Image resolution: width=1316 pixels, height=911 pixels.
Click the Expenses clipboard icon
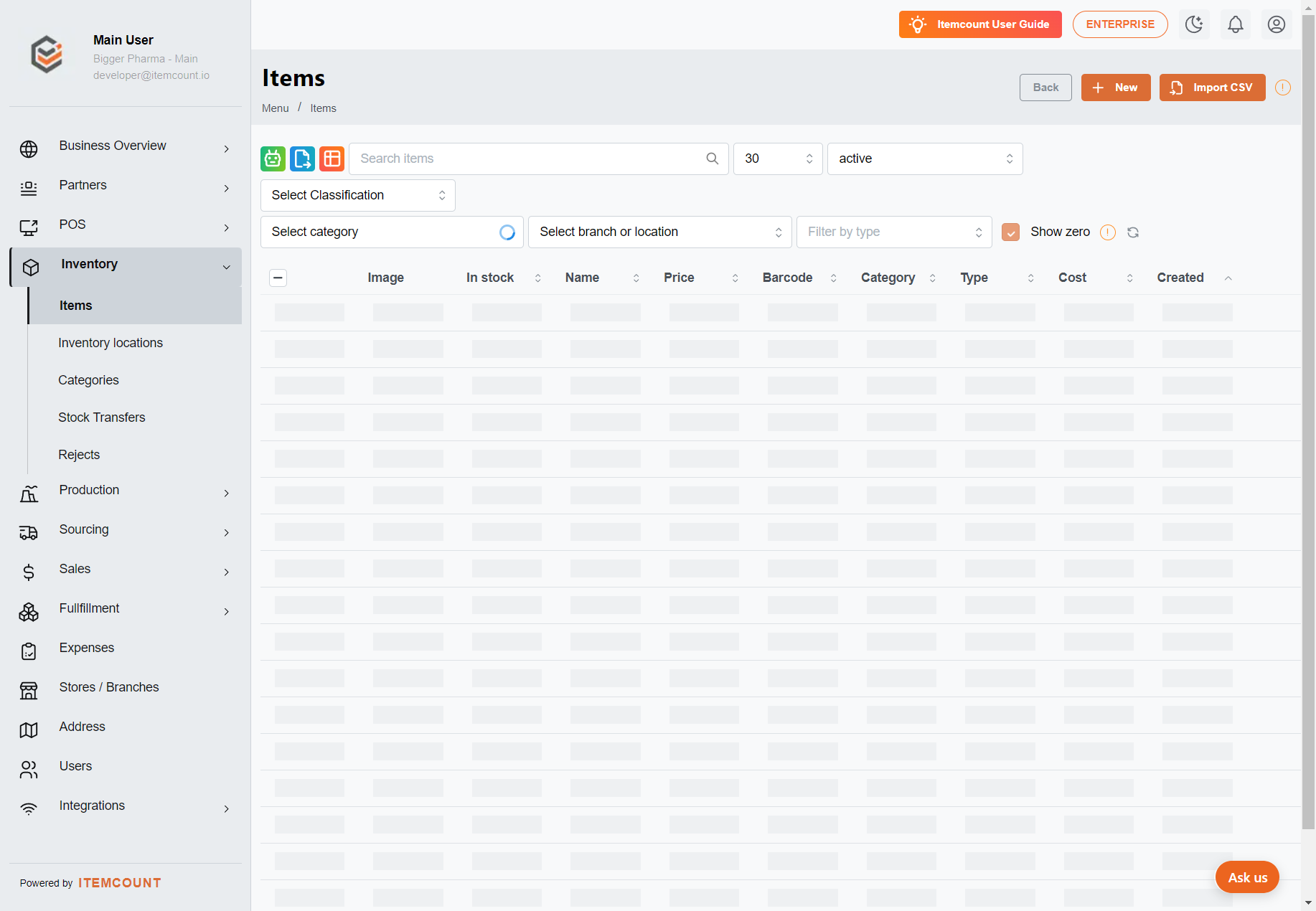click(29, 651)
